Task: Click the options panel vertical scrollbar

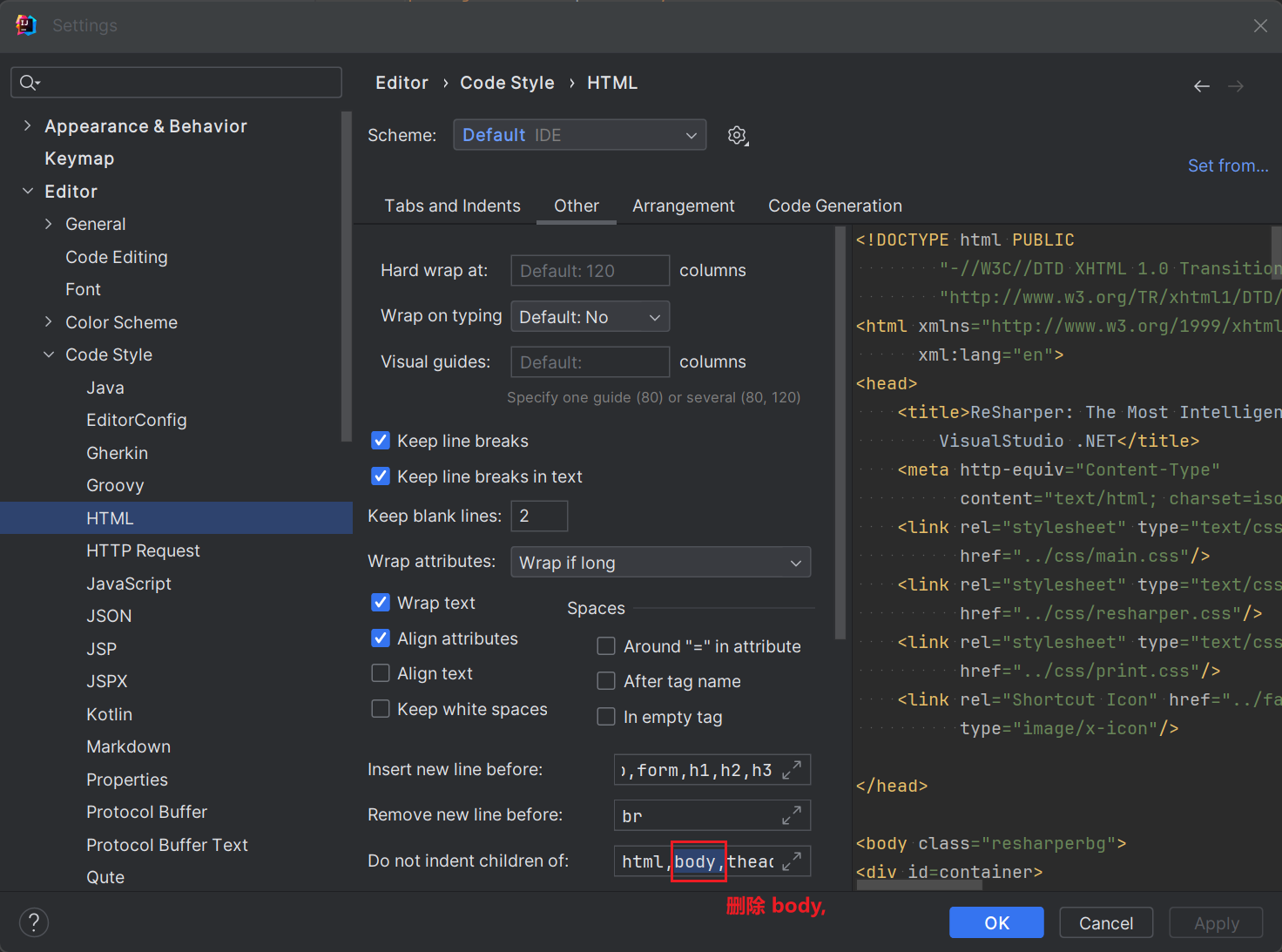Action: click(x=840, y=433)
